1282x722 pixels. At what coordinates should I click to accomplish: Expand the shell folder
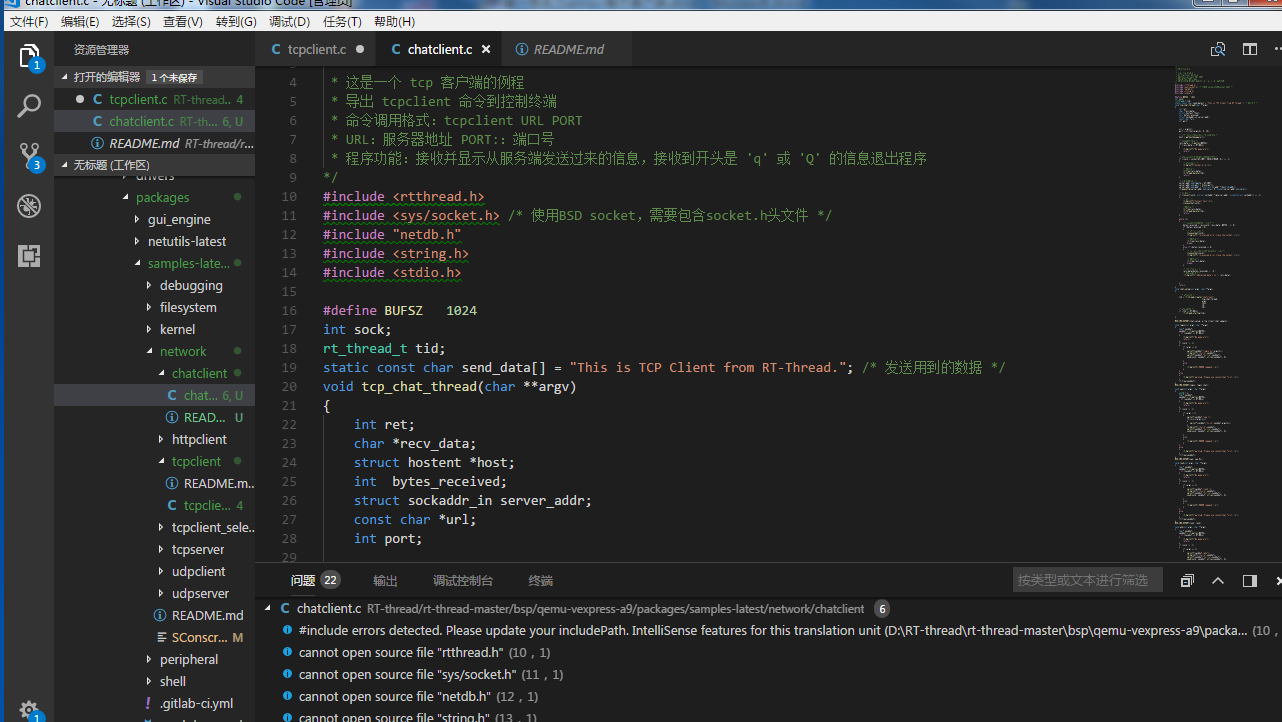(x=150, y=681)
